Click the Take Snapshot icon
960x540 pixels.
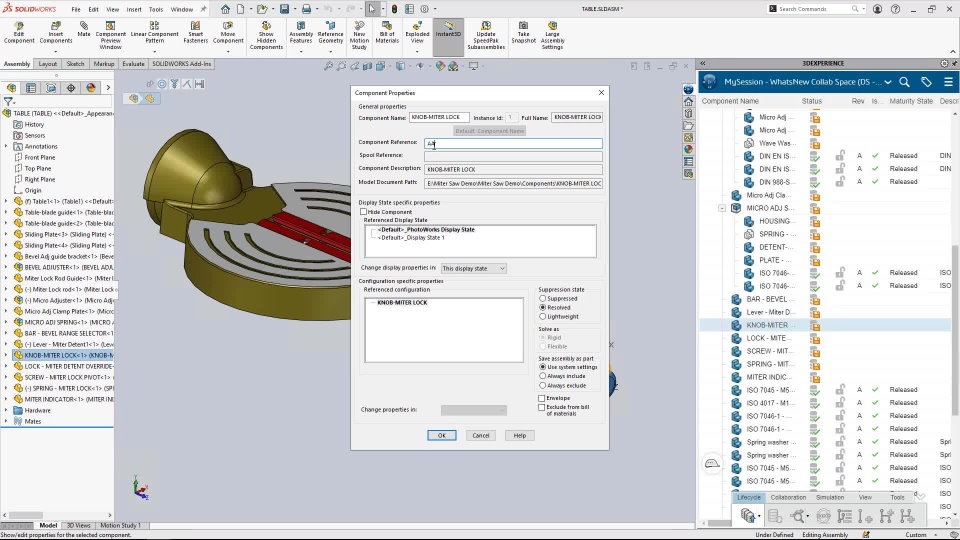point(523,32)
